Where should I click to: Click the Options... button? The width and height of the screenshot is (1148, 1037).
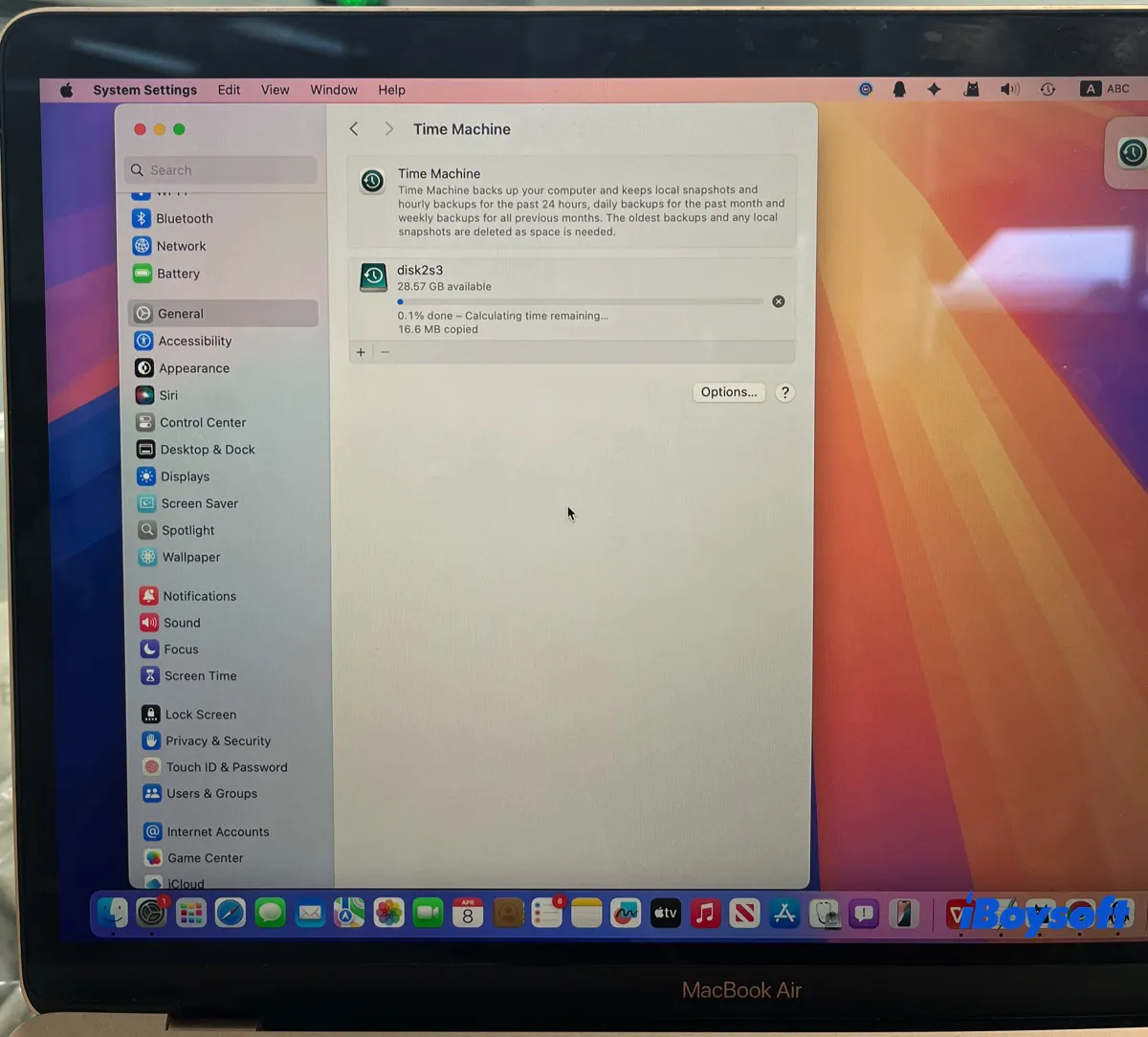coord(728,391)
